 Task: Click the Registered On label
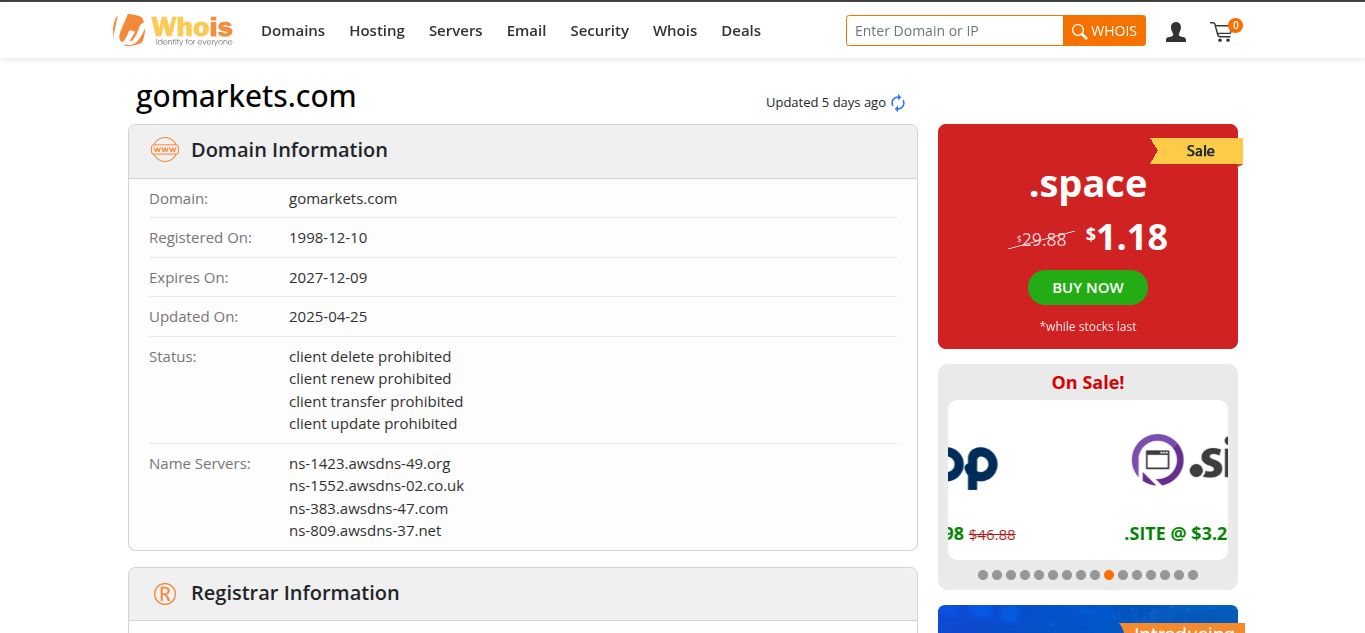coord(201,238)
